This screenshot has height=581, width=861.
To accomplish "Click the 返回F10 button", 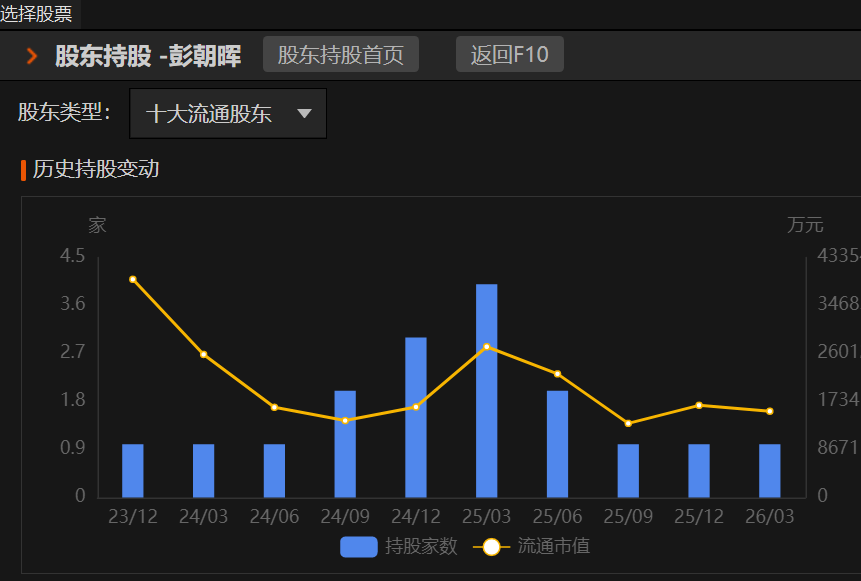I will (510, 54).
